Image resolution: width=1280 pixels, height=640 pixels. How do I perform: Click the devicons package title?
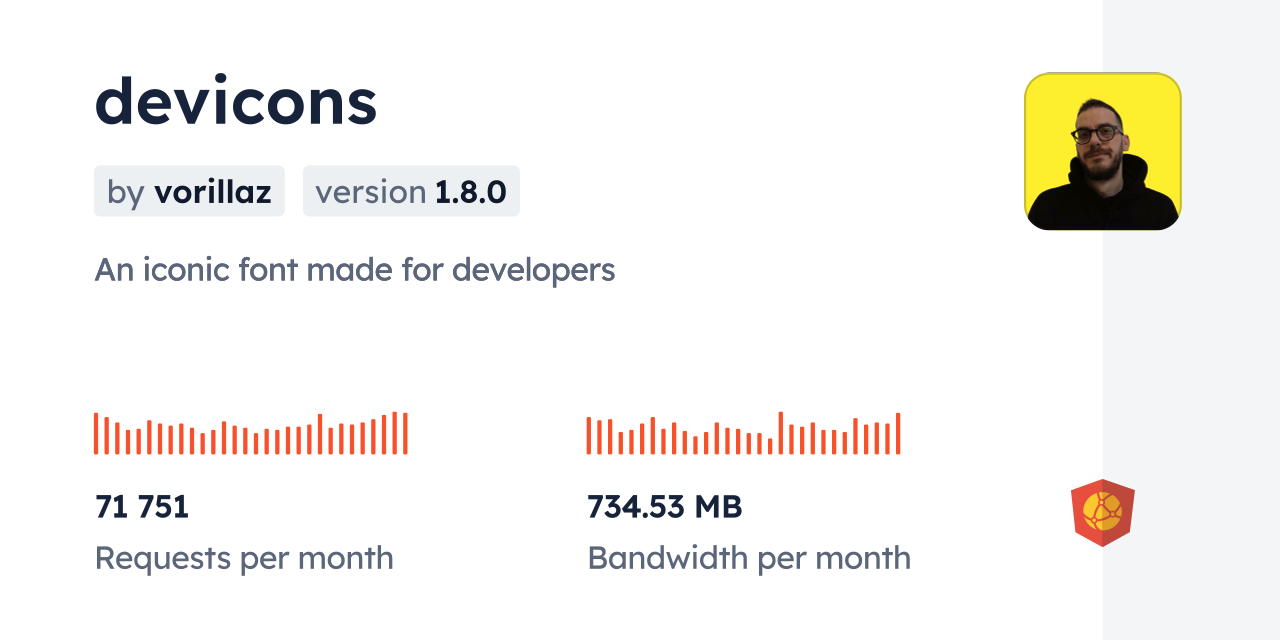click(236, 100)
